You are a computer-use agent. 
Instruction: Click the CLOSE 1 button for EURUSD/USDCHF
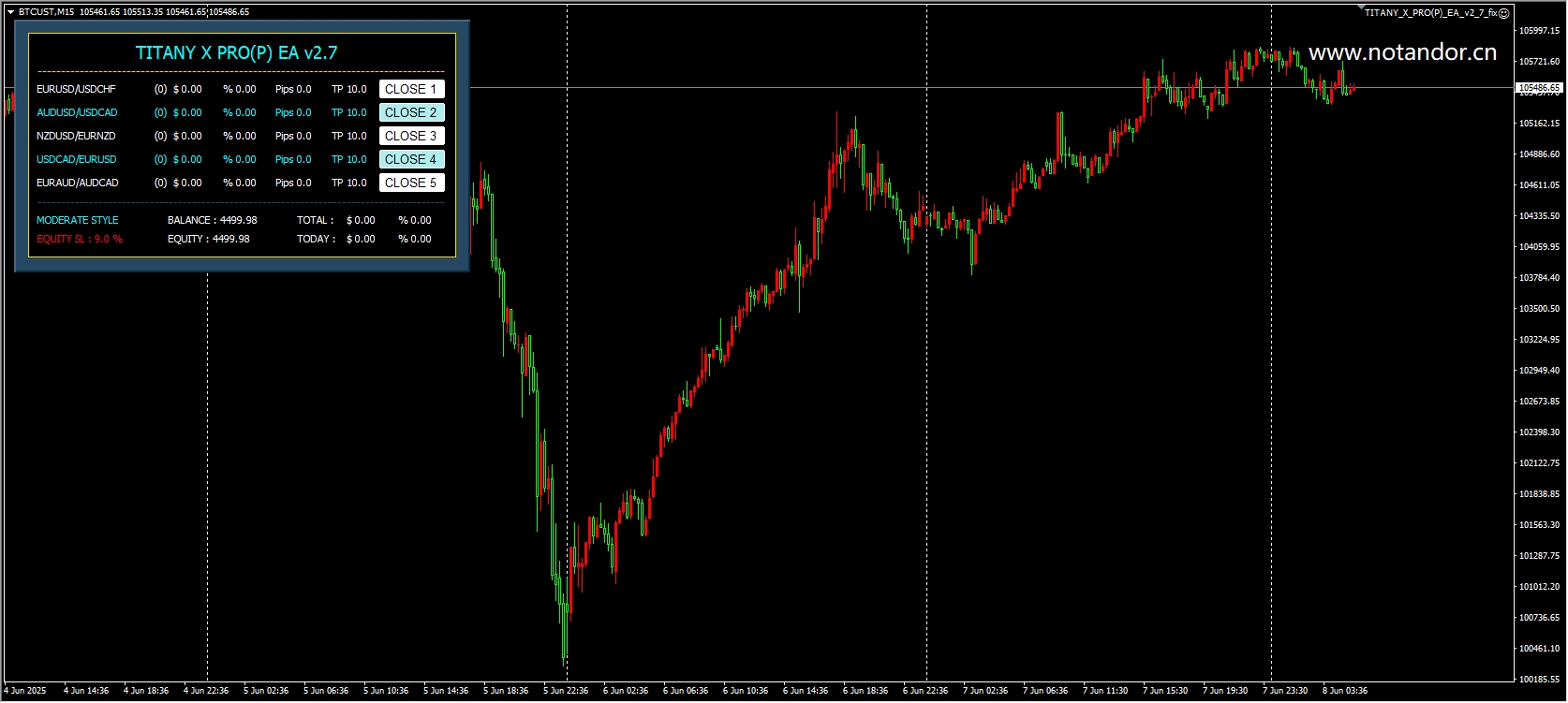pyautogui.click(x=411, y=89)
